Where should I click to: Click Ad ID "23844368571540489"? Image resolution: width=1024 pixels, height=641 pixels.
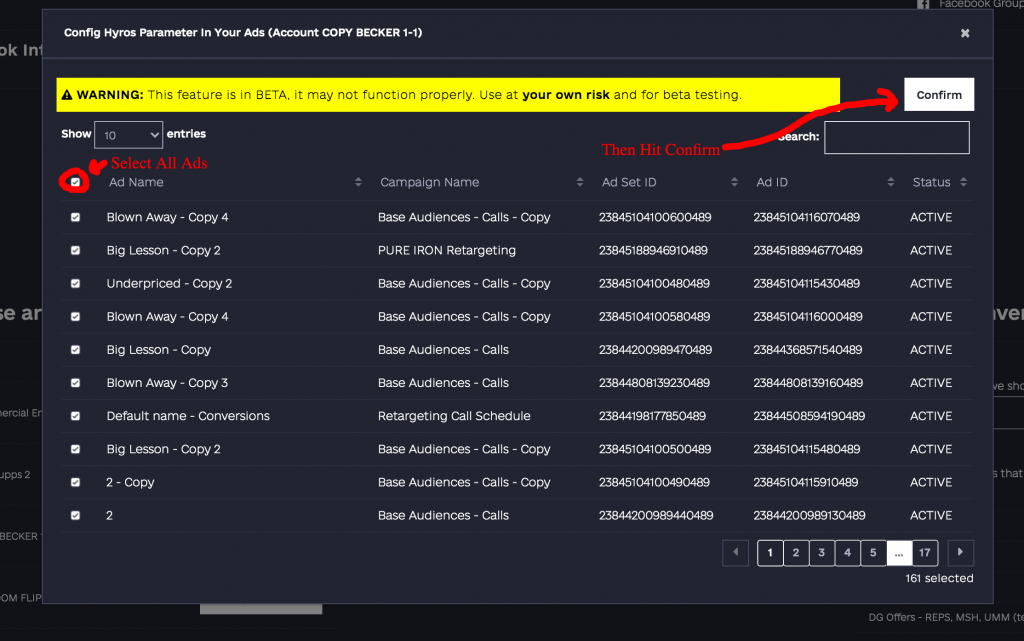click(808, 350)
